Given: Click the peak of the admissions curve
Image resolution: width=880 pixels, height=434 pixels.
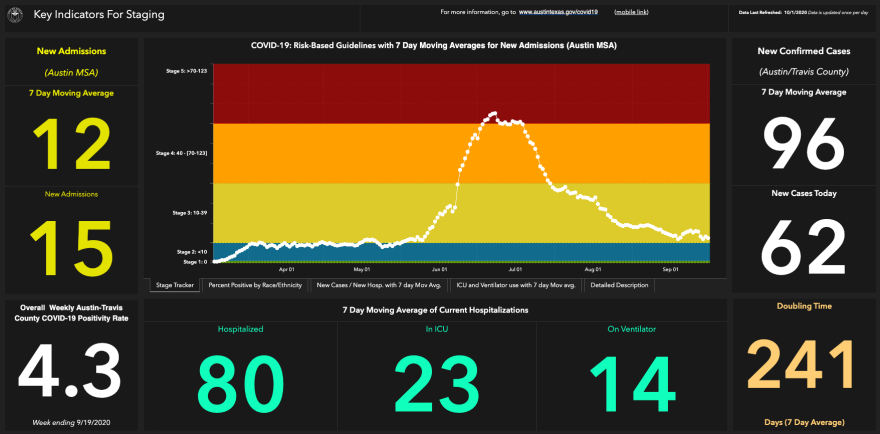Looking at the screenshot, I should (x=494, y=113).
